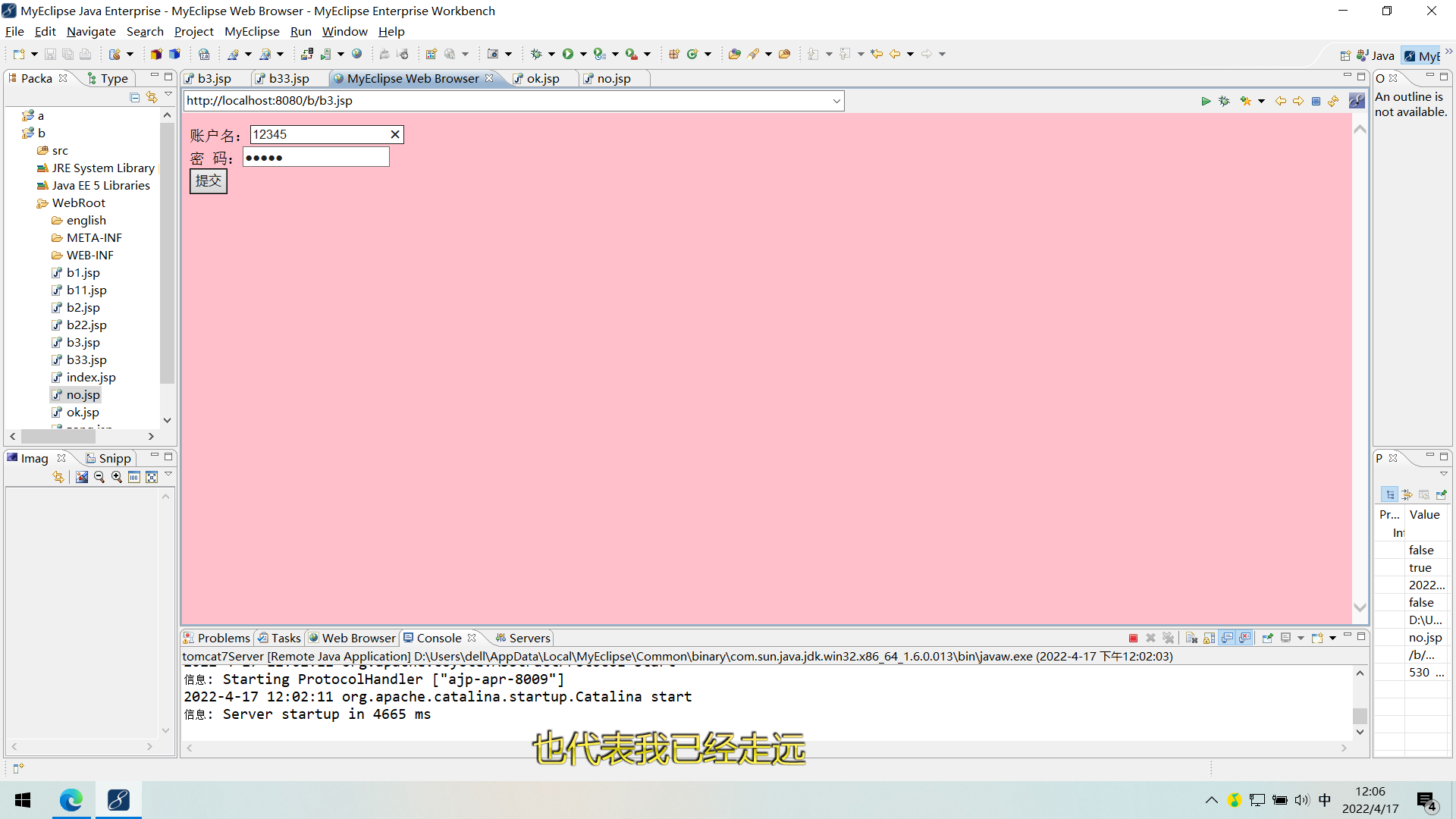
Task: Click the Package Explorer horizontal scrollbar
Action: point(58,436)
